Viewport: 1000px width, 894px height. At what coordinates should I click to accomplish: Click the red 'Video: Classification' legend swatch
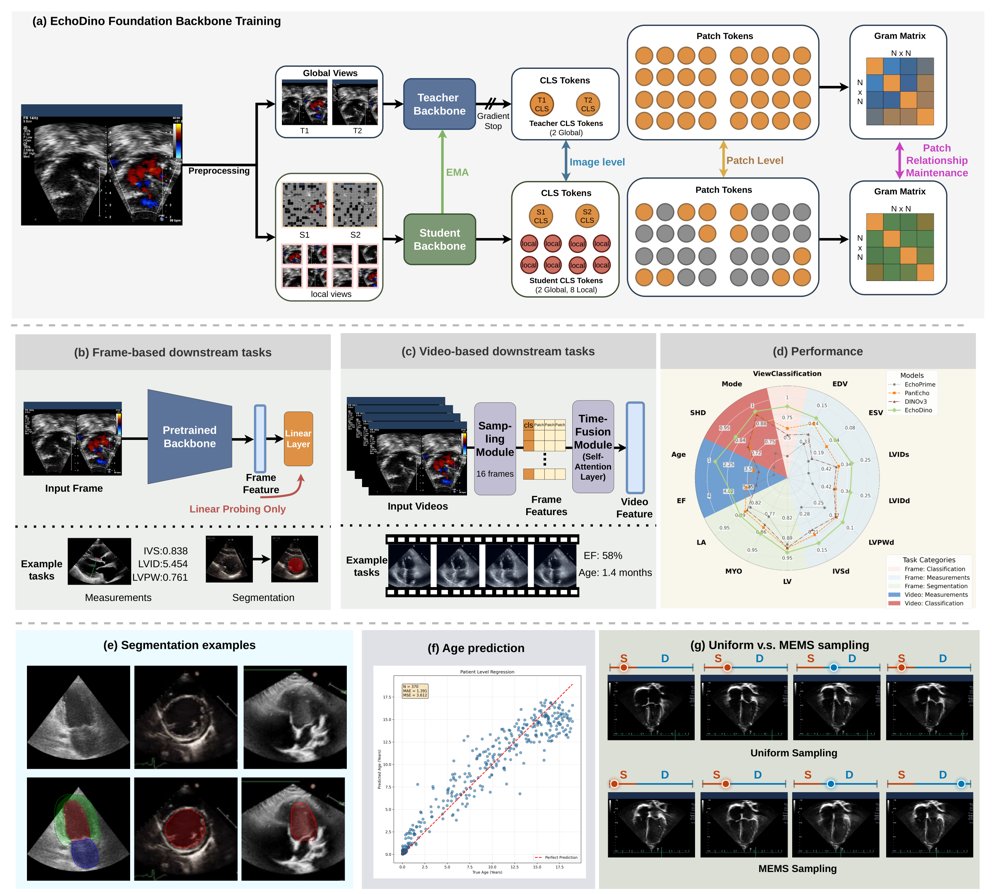coord(894,603)
